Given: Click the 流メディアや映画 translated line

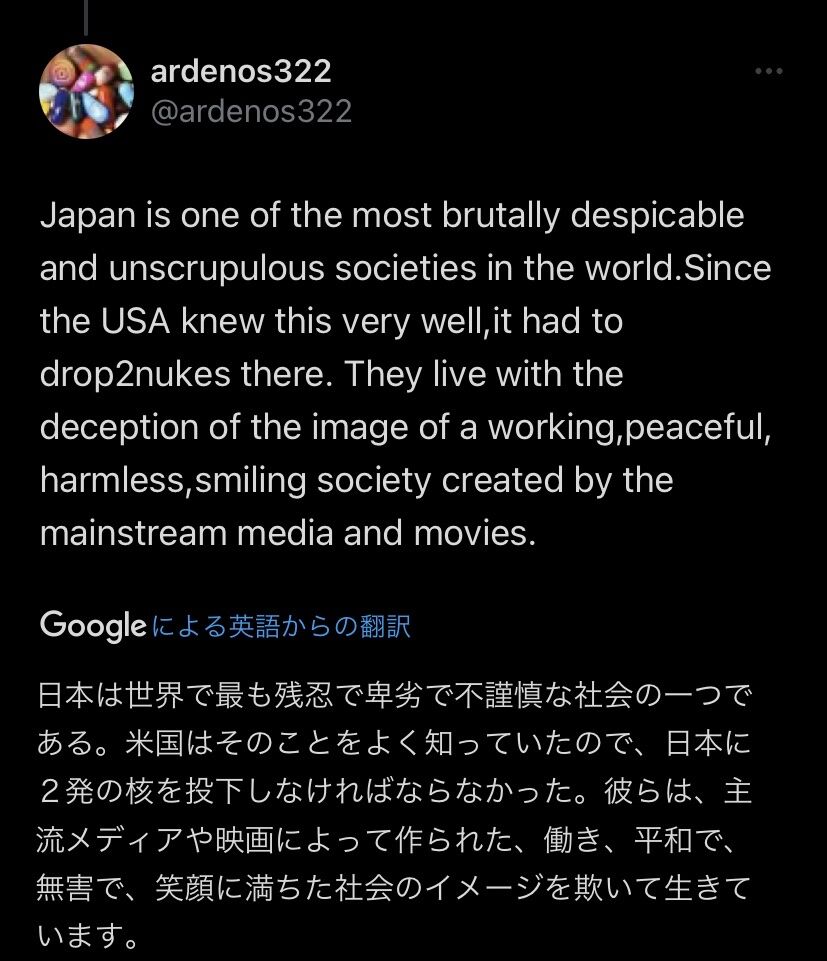Looking at the screenshot, I should [x=386, y=840].
